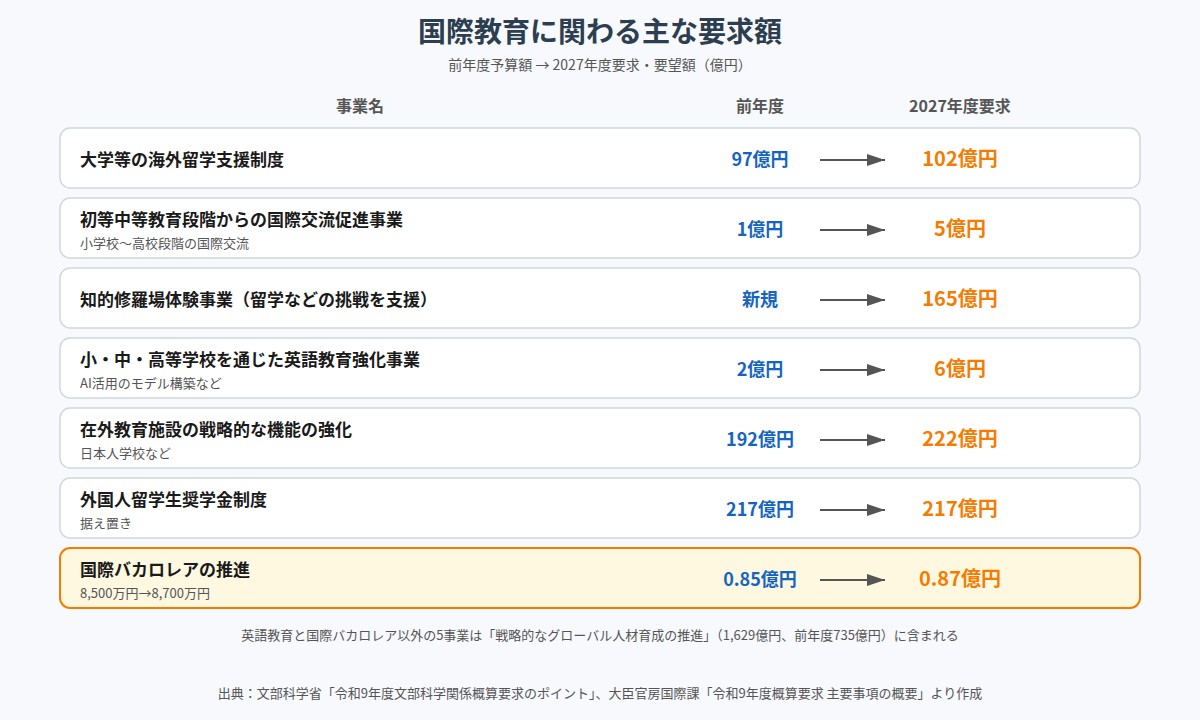This screenshot has width=1200, height=720.
Task: Click the 0.85億円 previous-year value
Action: point(760,579)
